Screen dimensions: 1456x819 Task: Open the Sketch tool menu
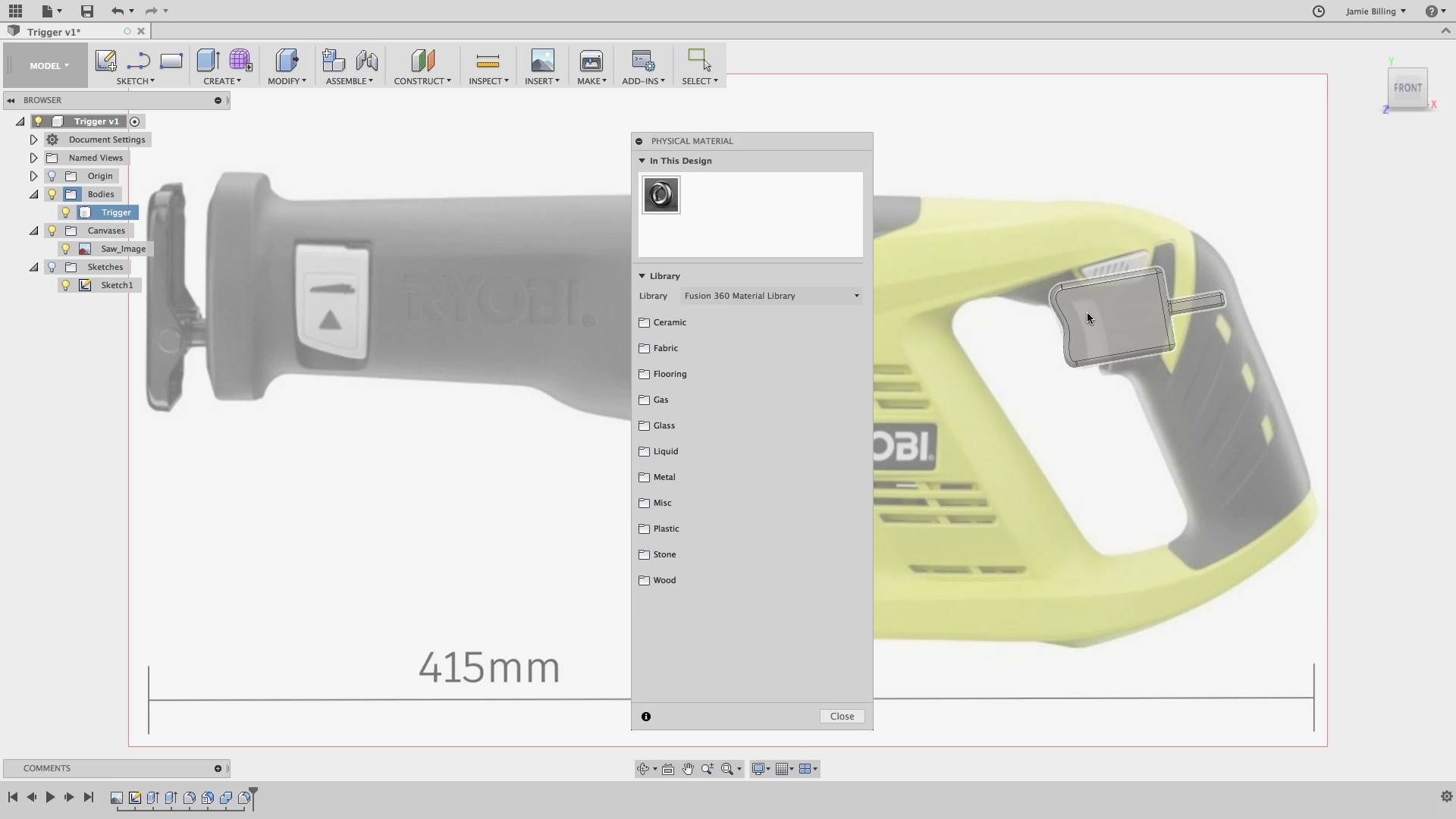136,81
